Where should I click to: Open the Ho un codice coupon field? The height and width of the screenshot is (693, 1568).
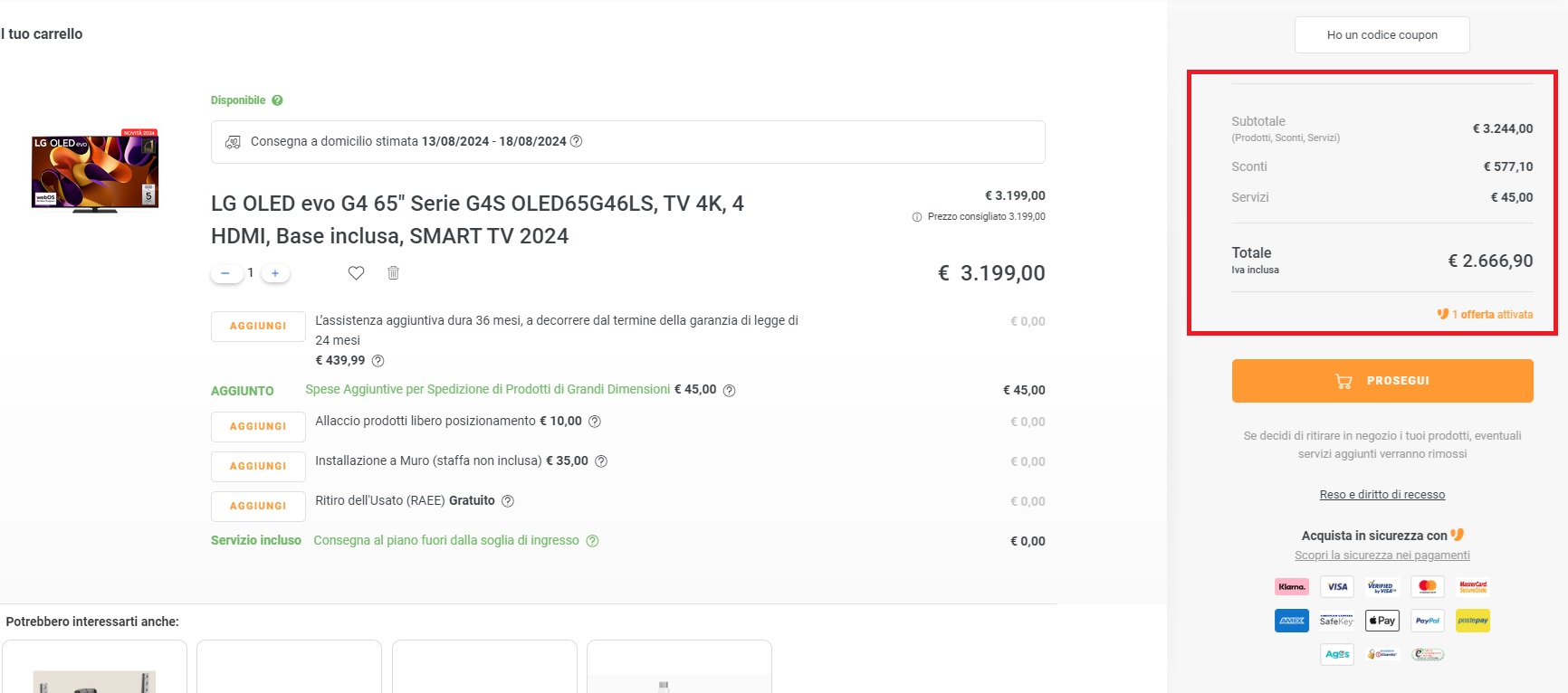coord(1382,35)
